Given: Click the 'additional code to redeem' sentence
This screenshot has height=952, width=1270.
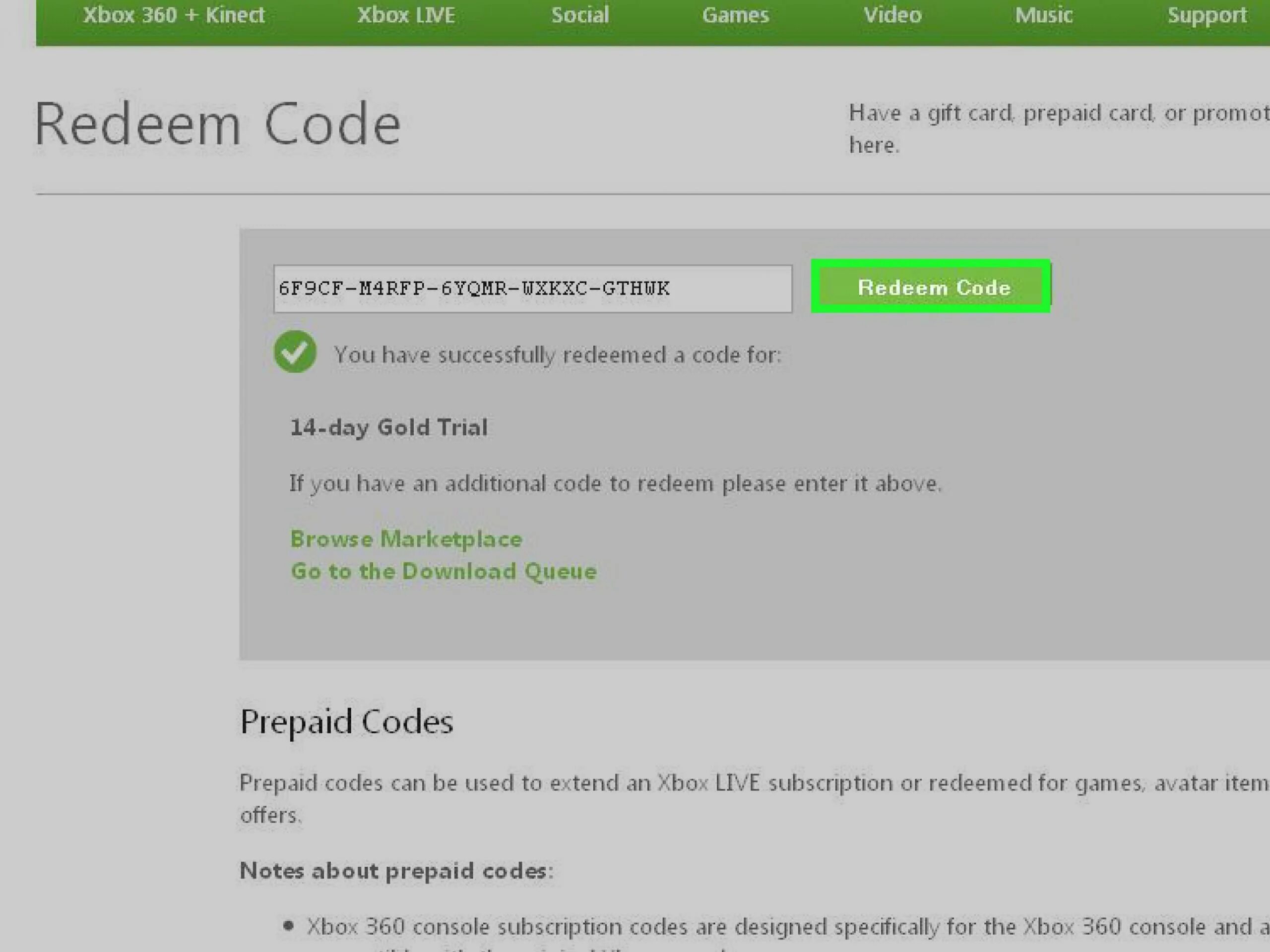Looking at the screenshot, I should (615, 483).
